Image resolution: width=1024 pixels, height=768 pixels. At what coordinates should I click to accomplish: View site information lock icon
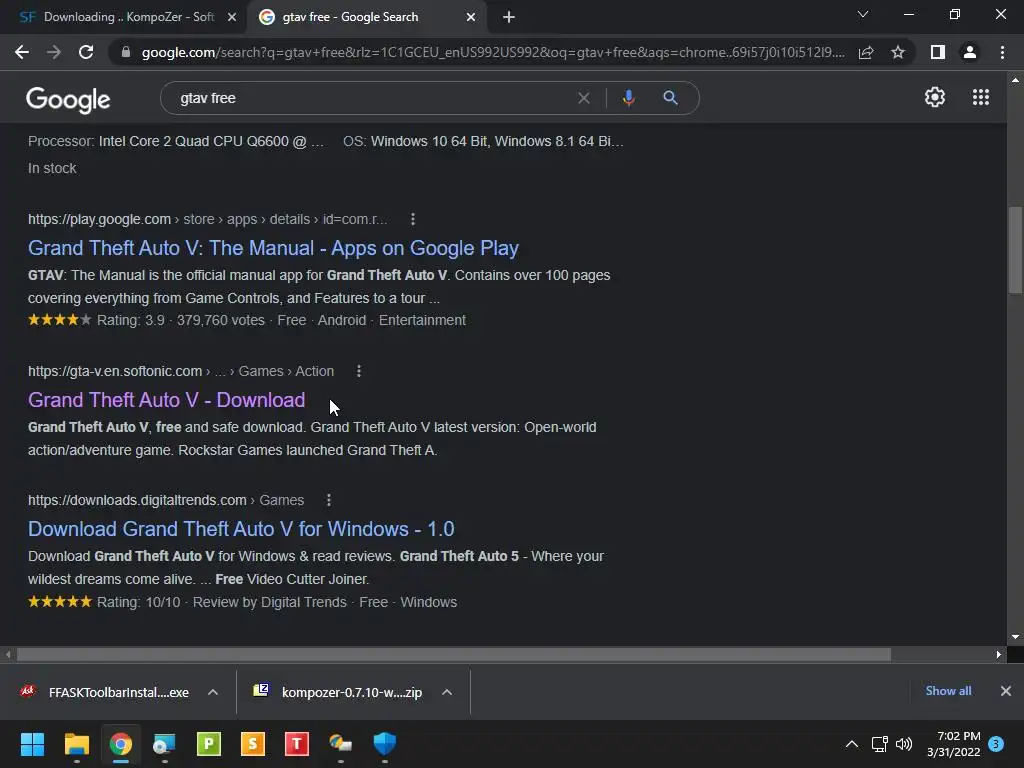point(126,52)
